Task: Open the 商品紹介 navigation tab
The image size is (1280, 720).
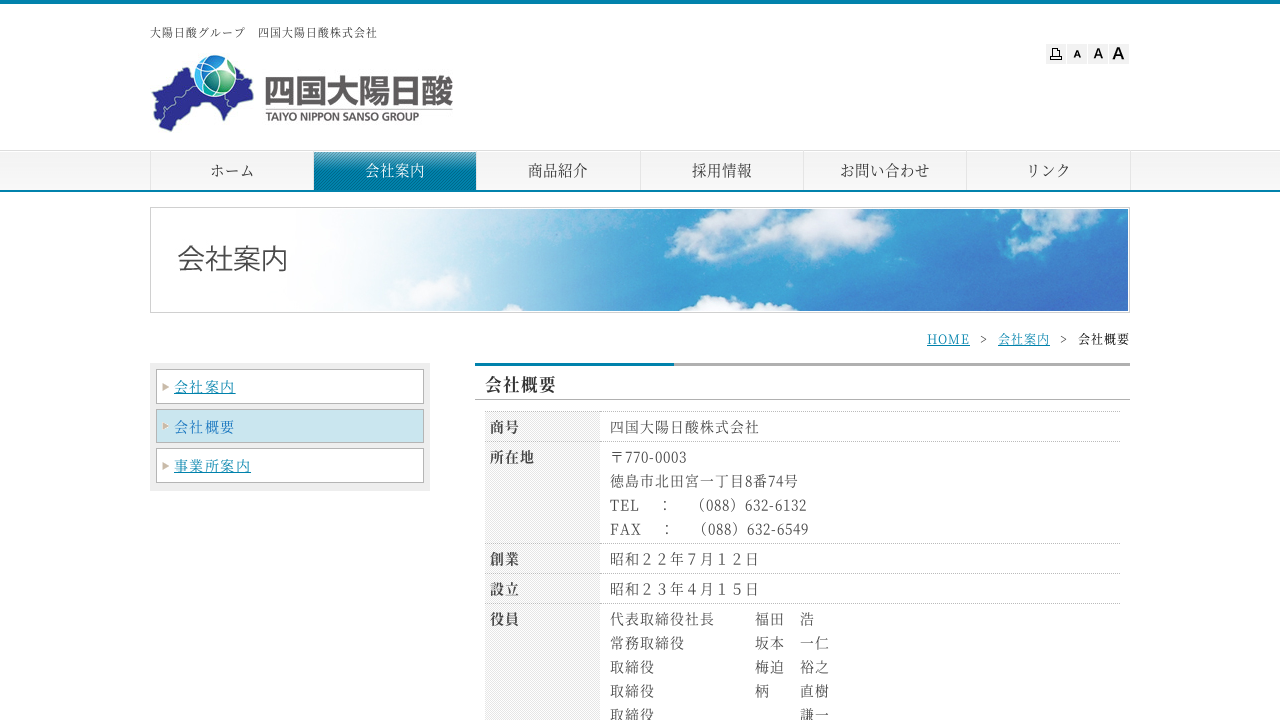Action: click(558, 171)
